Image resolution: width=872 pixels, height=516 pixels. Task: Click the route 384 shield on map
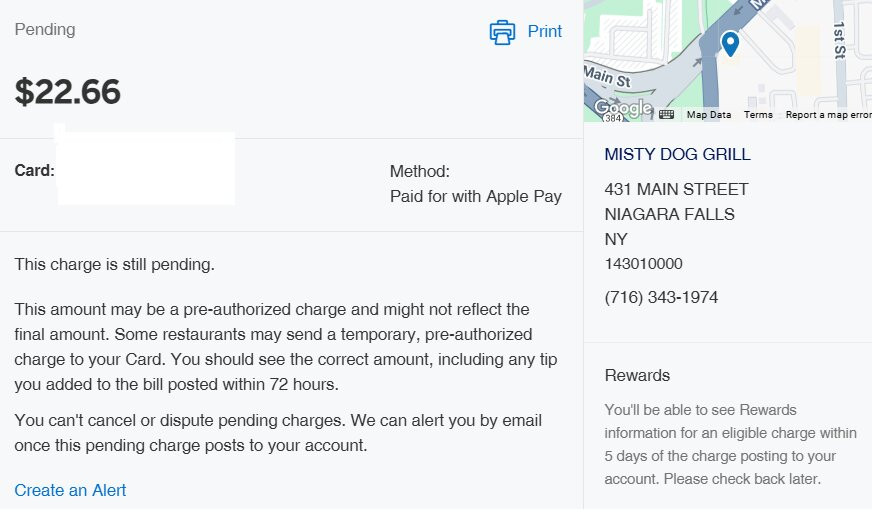pyautogui.click(x=613, y=119)
